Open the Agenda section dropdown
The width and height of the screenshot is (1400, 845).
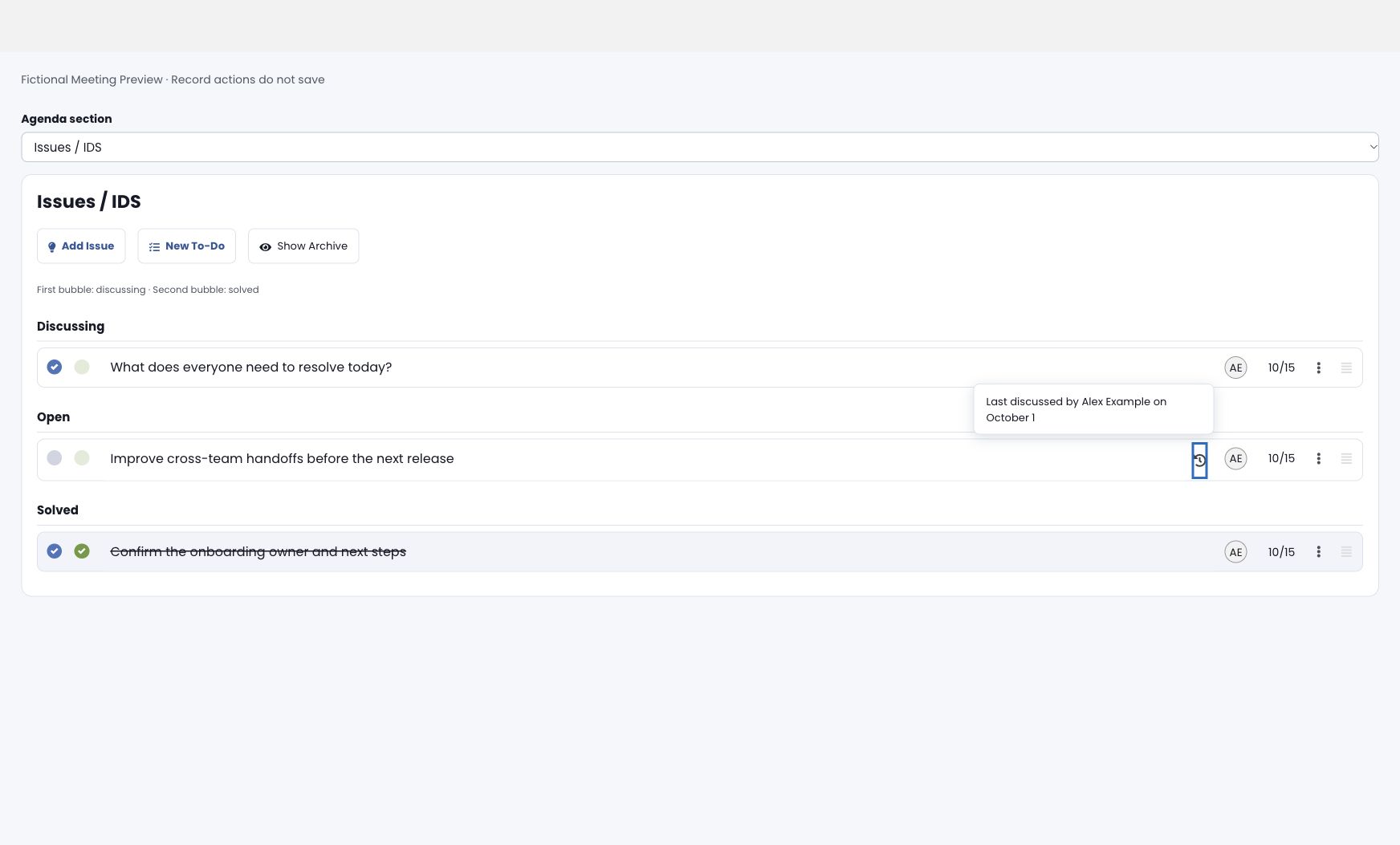point(700,147)
